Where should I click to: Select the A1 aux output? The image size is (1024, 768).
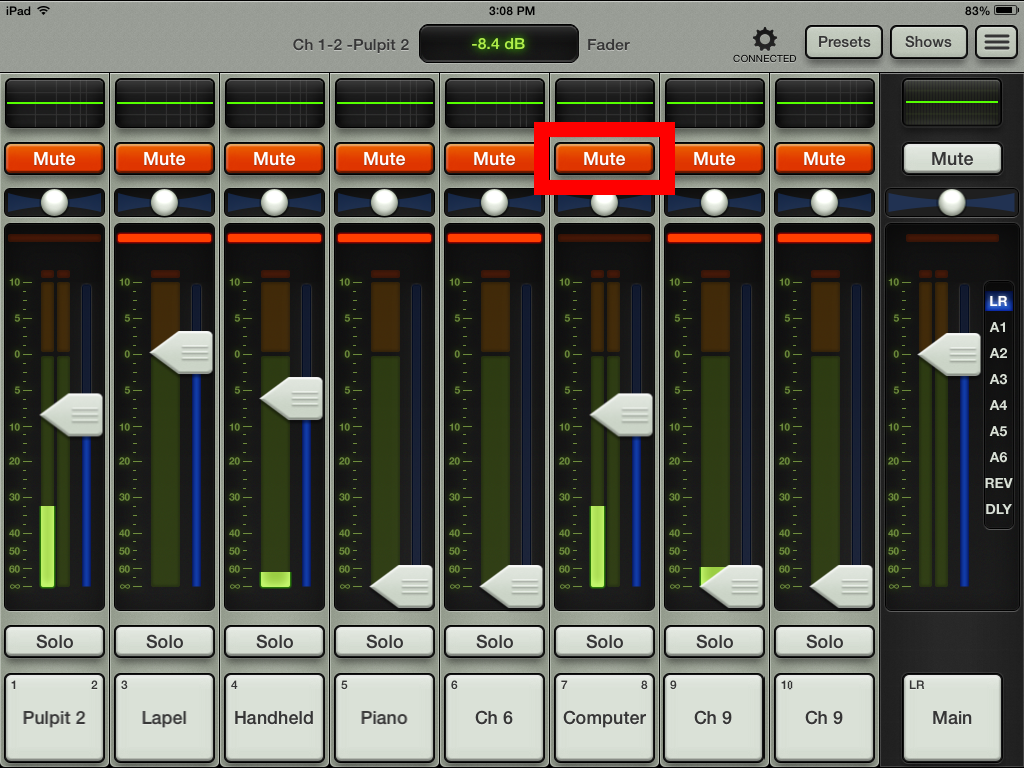point(998,327)
